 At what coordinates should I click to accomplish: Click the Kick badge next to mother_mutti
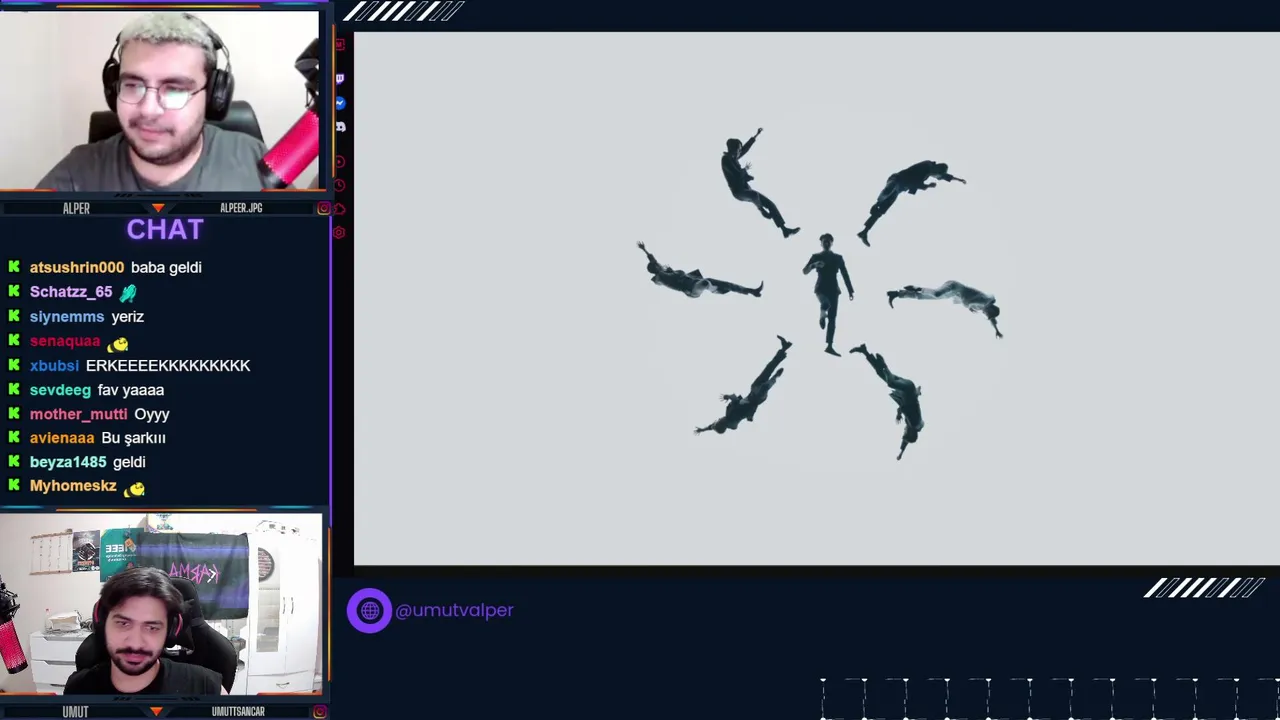tap(14, 414)
